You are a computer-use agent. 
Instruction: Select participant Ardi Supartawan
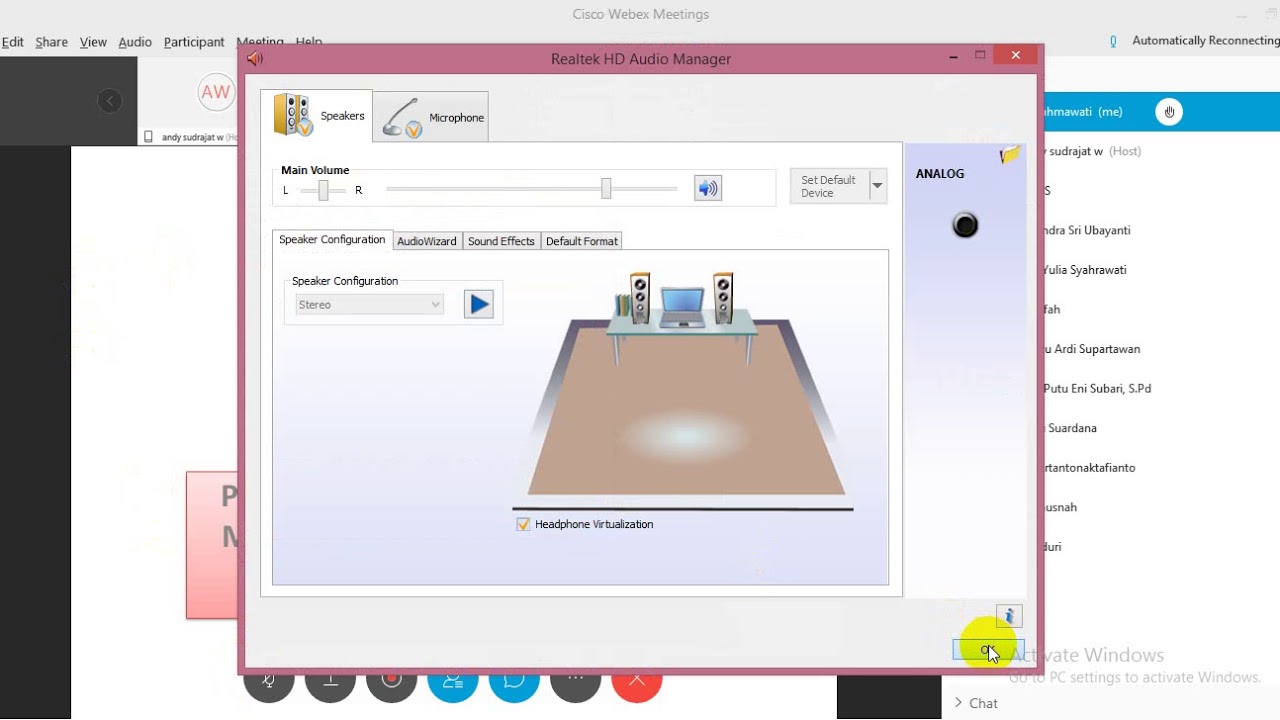1091,349
